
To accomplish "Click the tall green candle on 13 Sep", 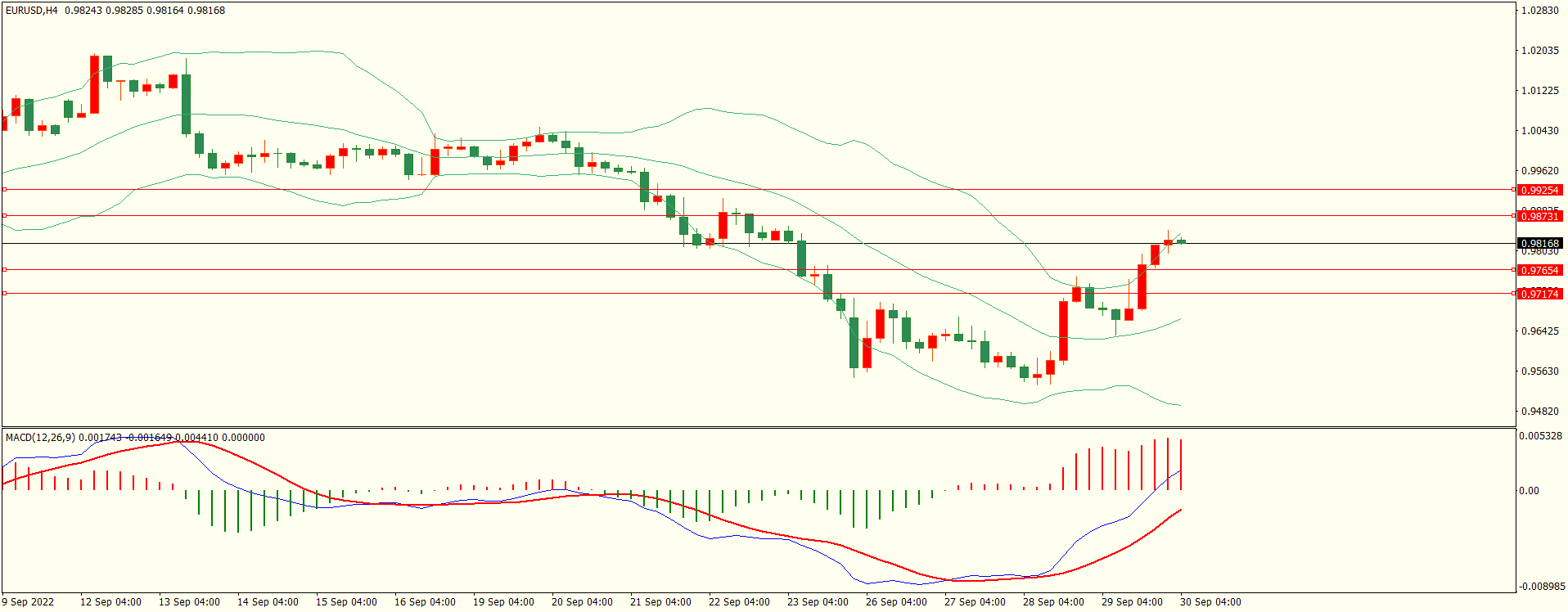I will (x=186, y=104).
